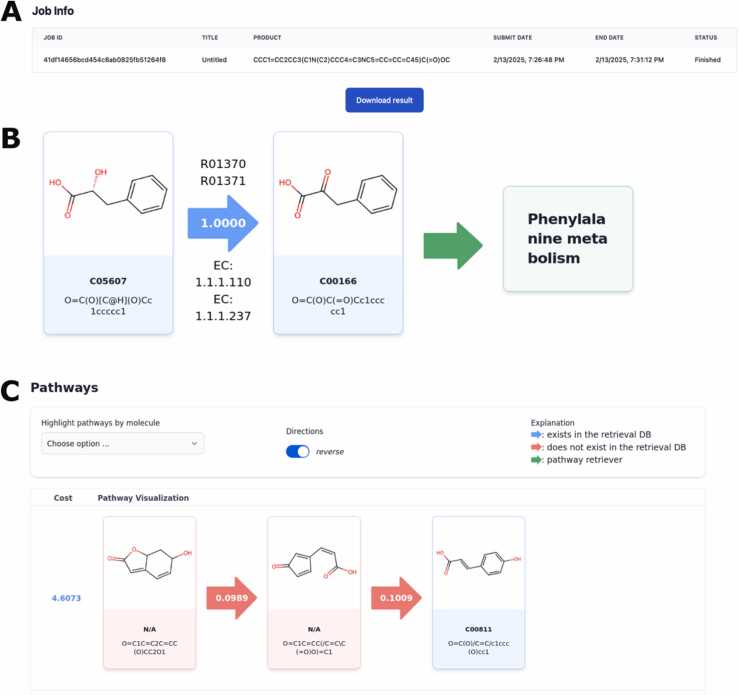Toggle the reverse directions switch
739x695 pixels.
point(297,451)
